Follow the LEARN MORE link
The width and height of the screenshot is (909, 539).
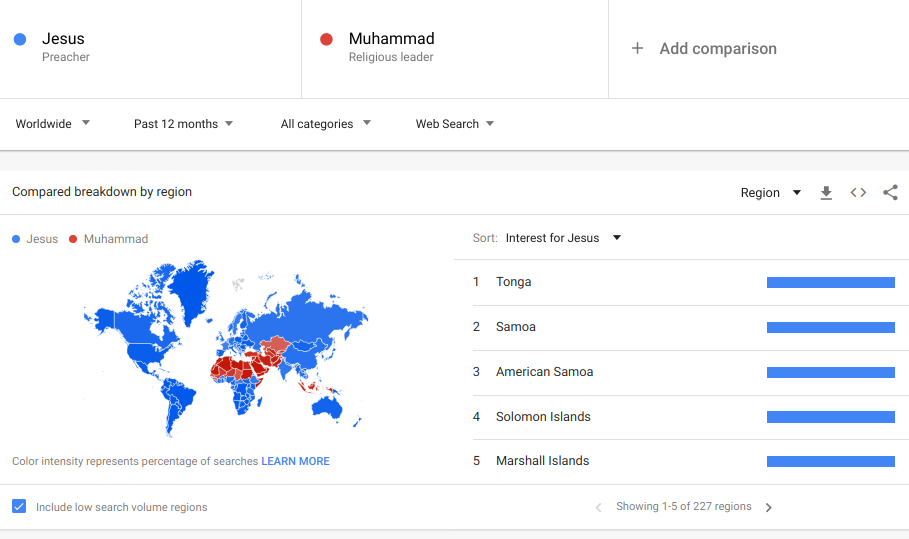pos(295,461)
